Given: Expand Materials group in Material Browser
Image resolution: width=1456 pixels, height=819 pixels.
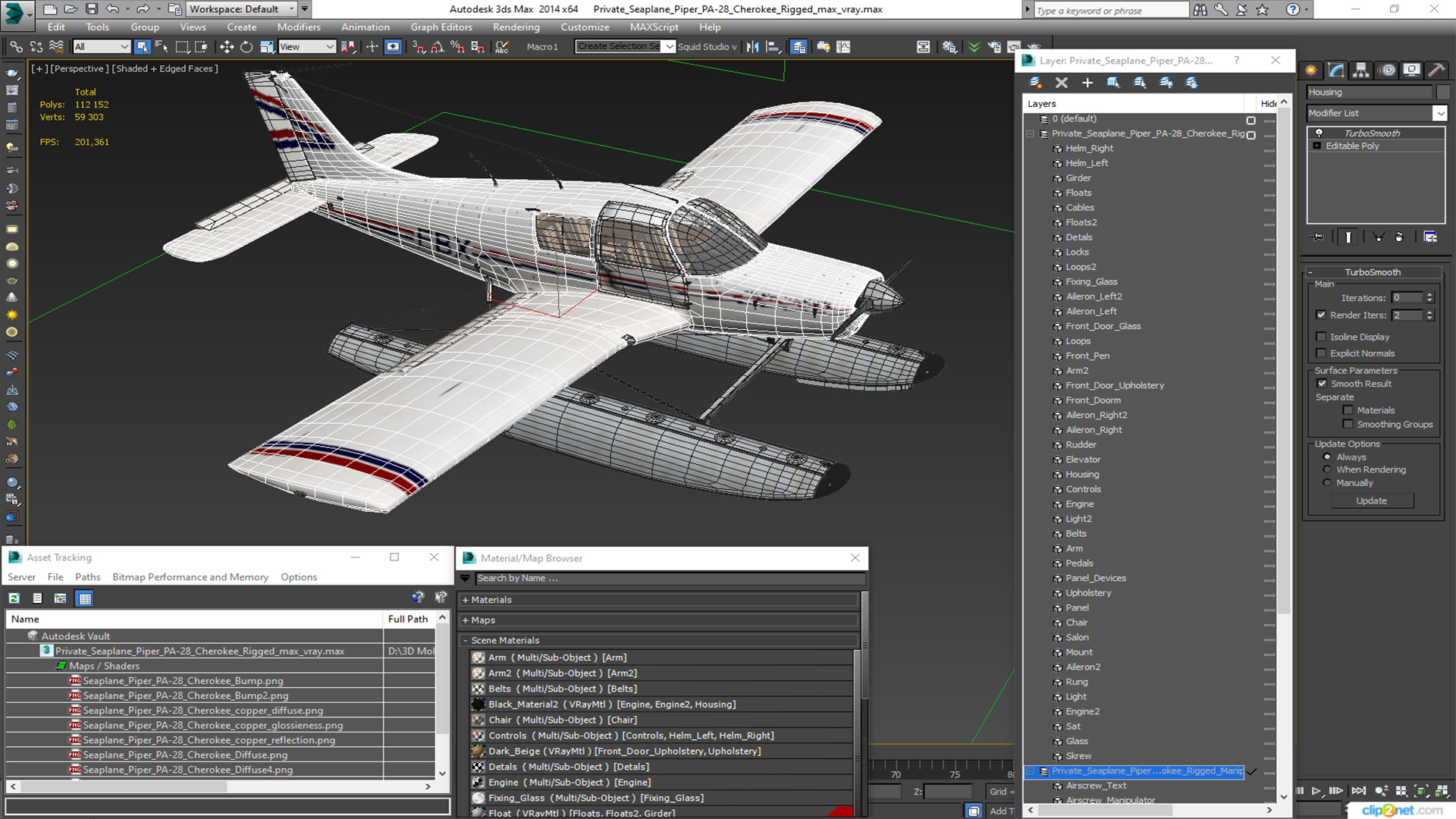Looking at the screenshot, I should click(x=465, y=600).
